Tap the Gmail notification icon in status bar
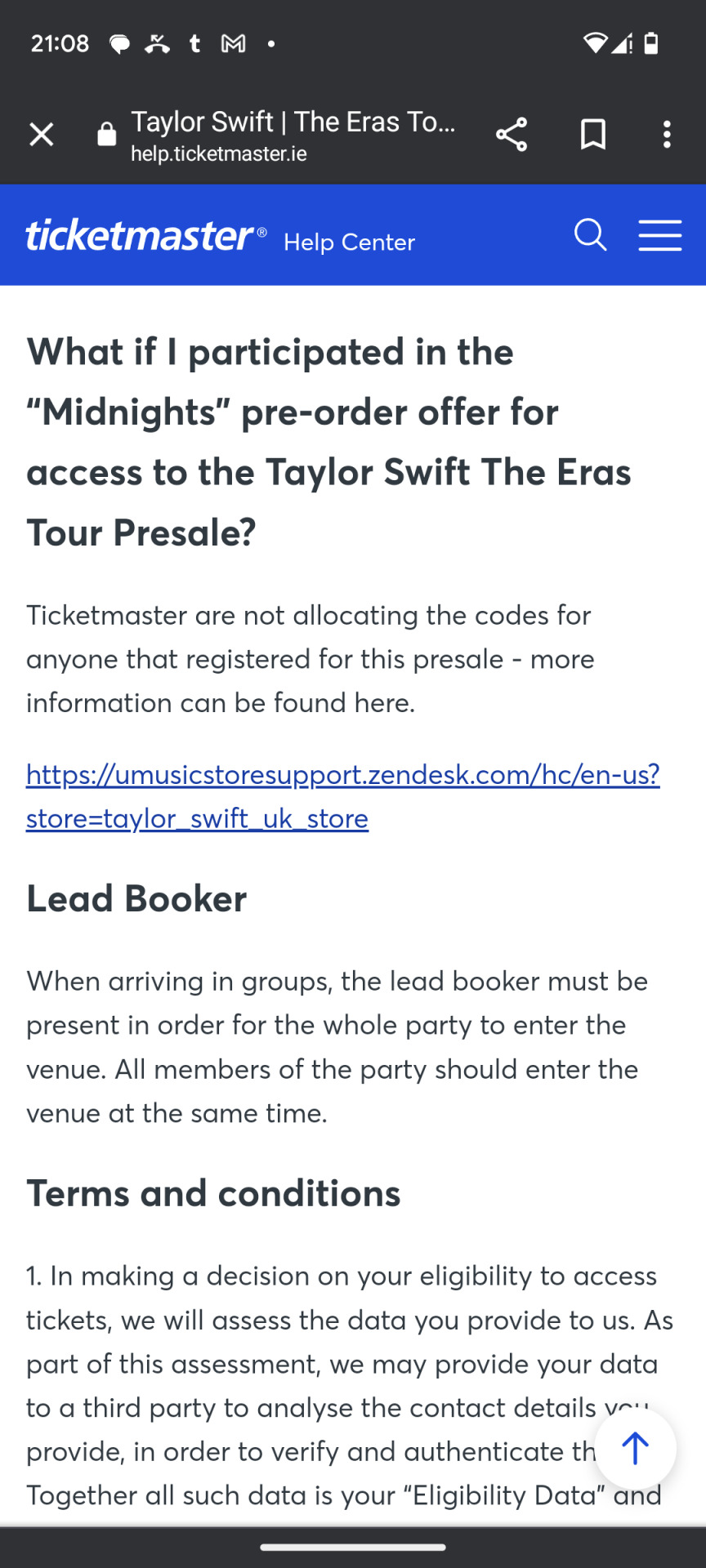Image resolution: width=706 pixels, height=1568 pixels. pos(234,43)
